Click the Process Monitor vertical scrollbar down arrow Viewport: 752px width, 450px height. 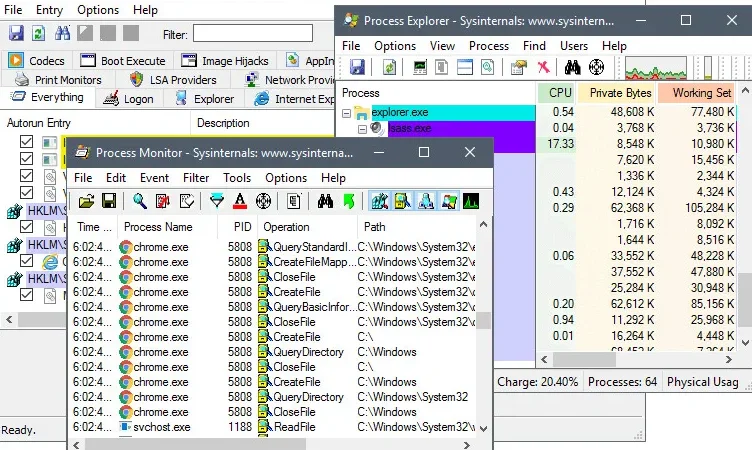(483, 428)
